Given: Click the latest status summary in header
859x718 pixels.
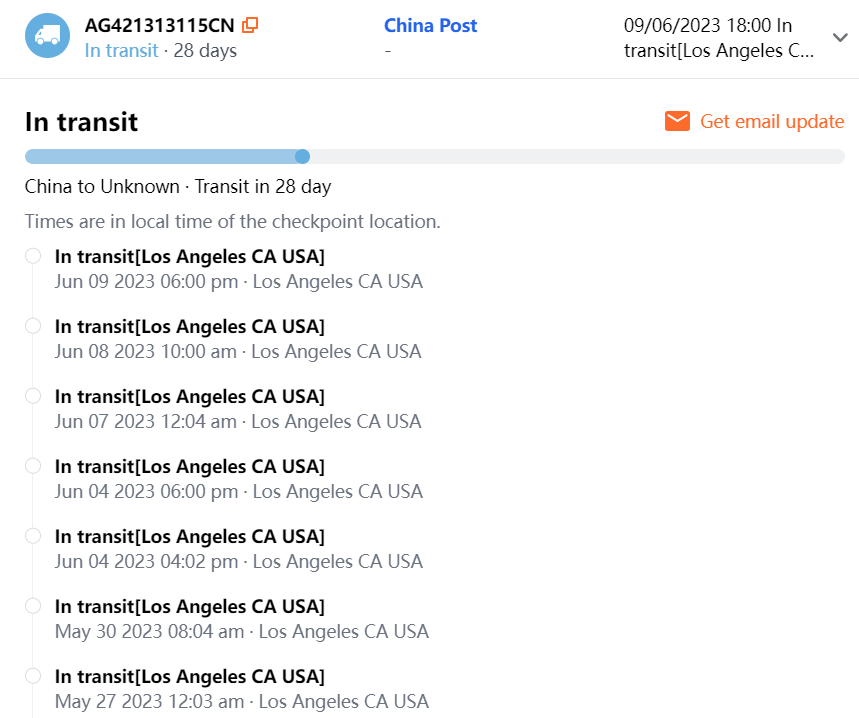Looking at the screenshot, I should click(x=720, y=38).
